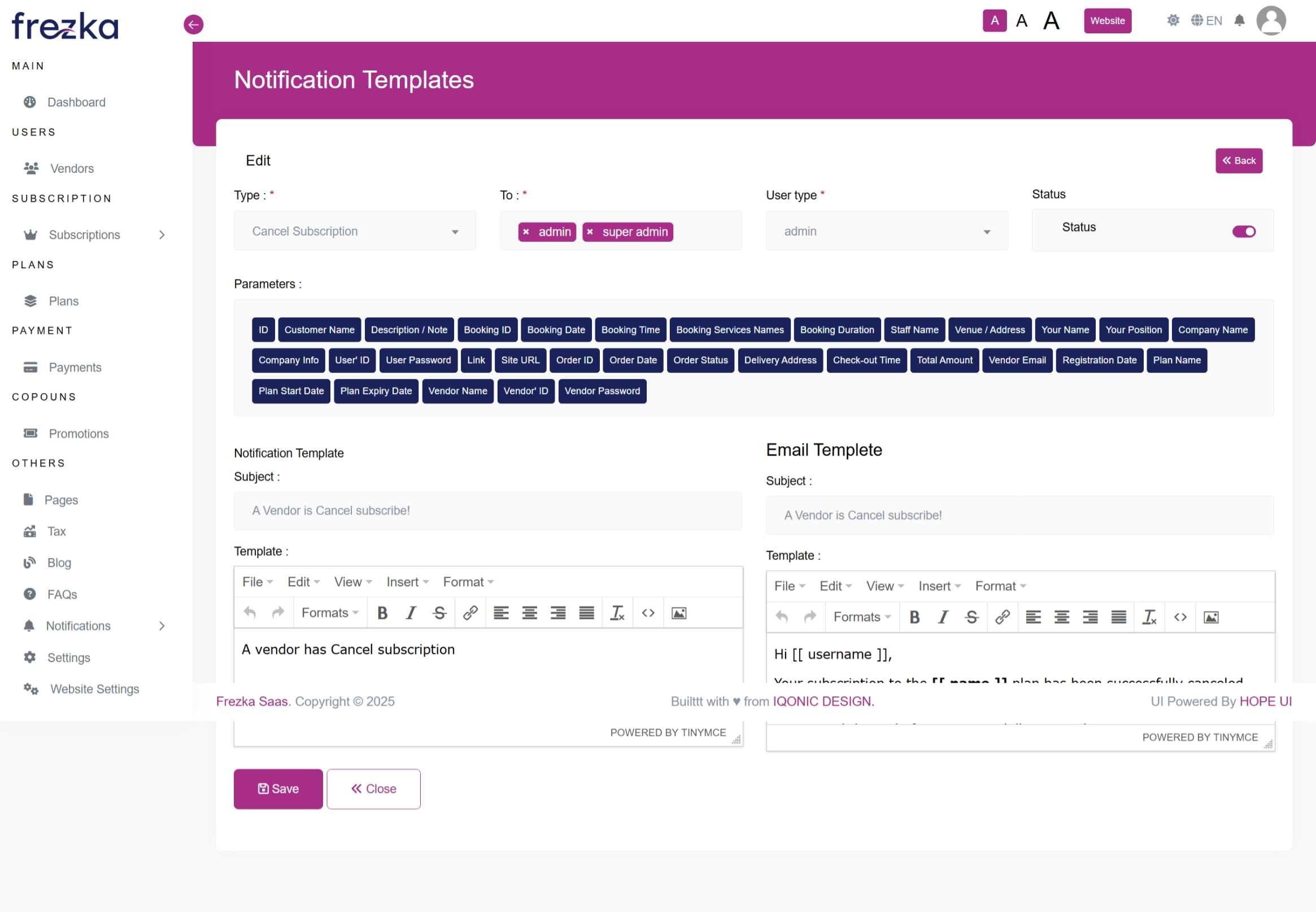Collapse sidebar with the arrow button
Screen dimensions: 1316x912
pos(194,25)
